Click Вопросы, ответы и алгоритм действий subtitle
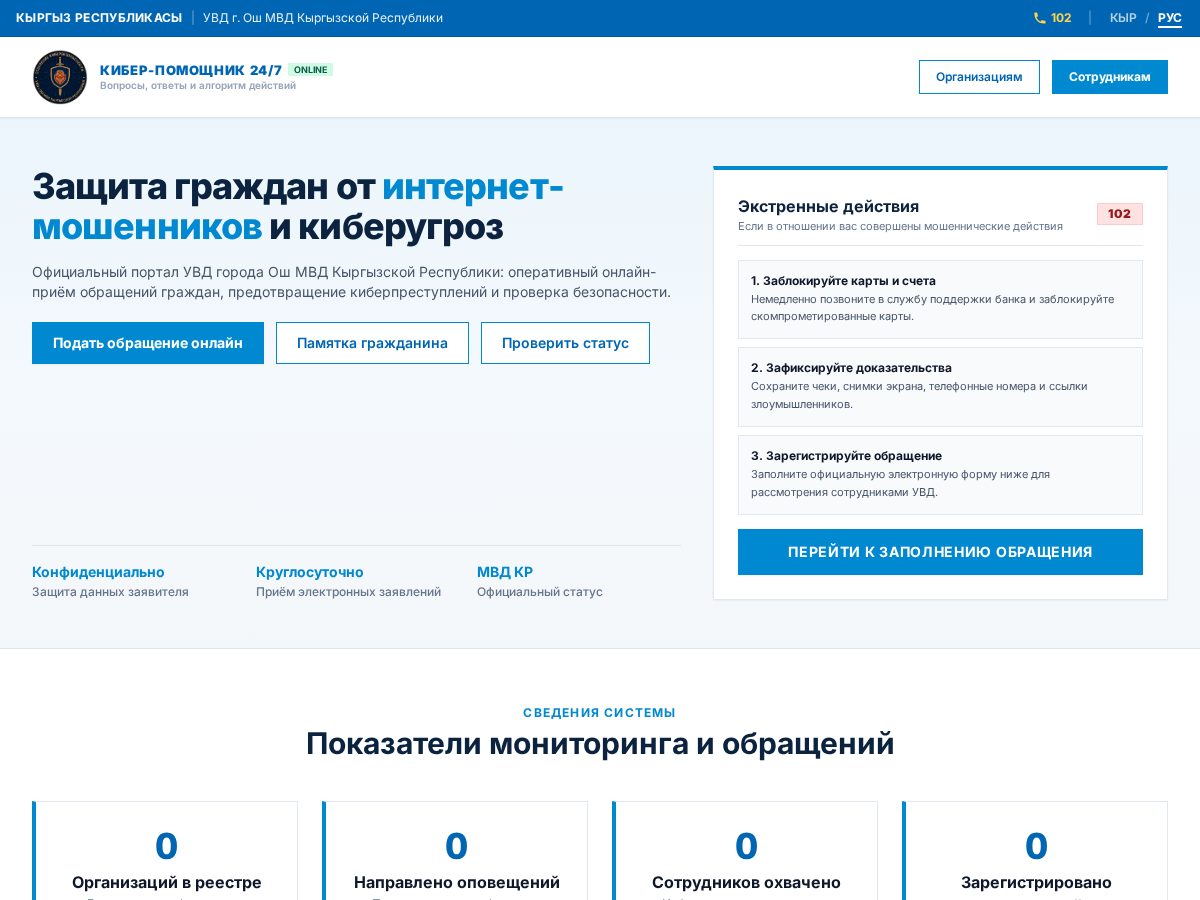Screen dimensions: 1200x900 click(198, 86)
